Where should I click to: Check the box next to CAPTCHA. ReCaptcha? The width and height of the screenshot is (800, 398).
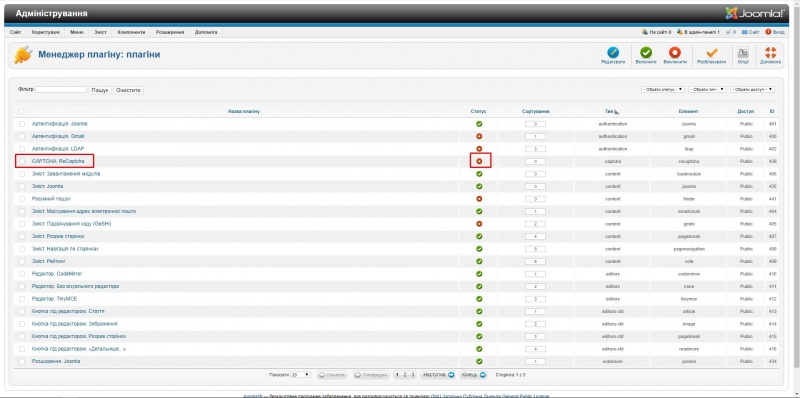(x=21, y=161)
